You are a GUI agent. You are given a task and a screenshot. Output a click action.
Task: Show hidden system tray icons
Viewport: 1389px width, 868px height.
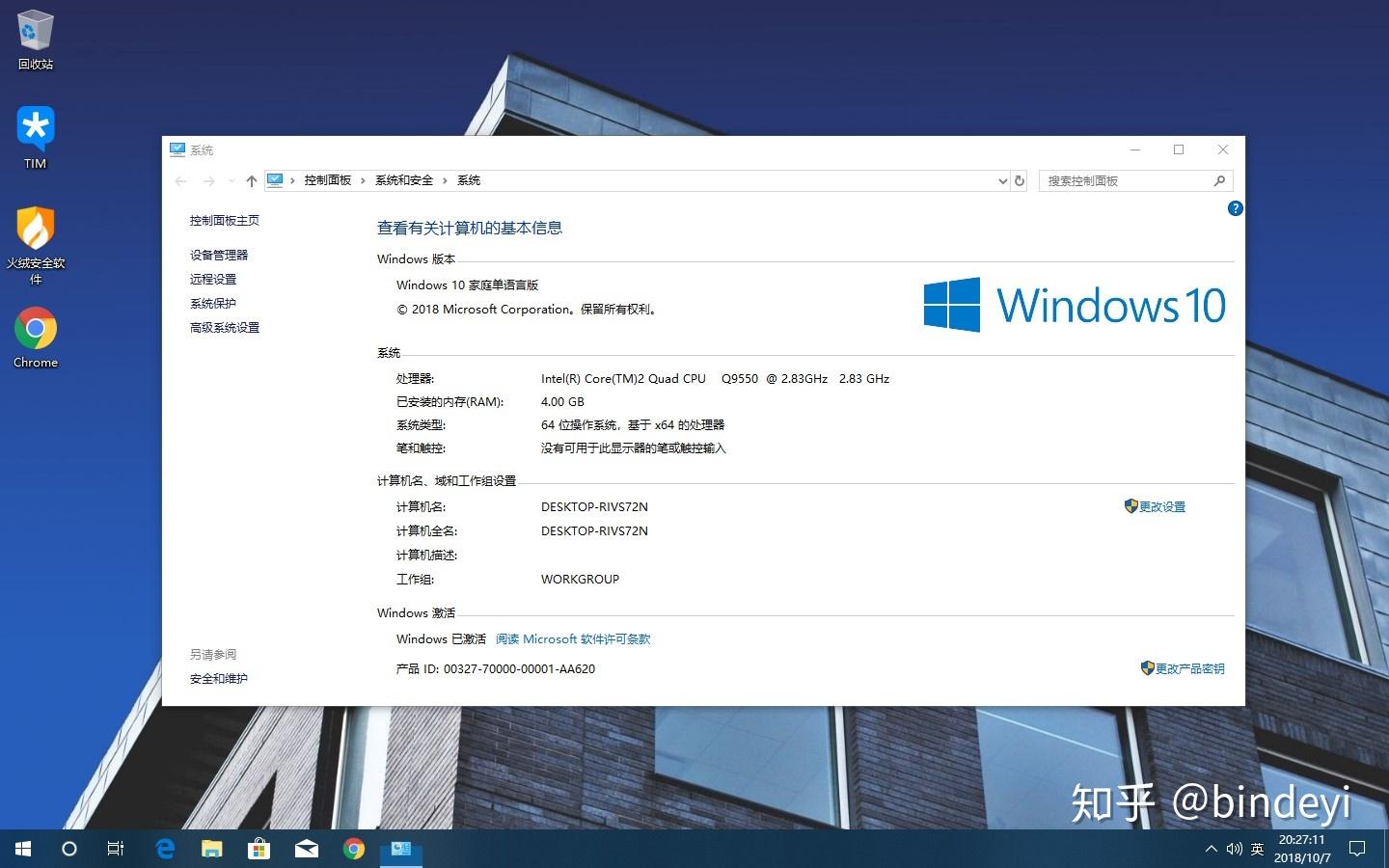(1211, 849)
